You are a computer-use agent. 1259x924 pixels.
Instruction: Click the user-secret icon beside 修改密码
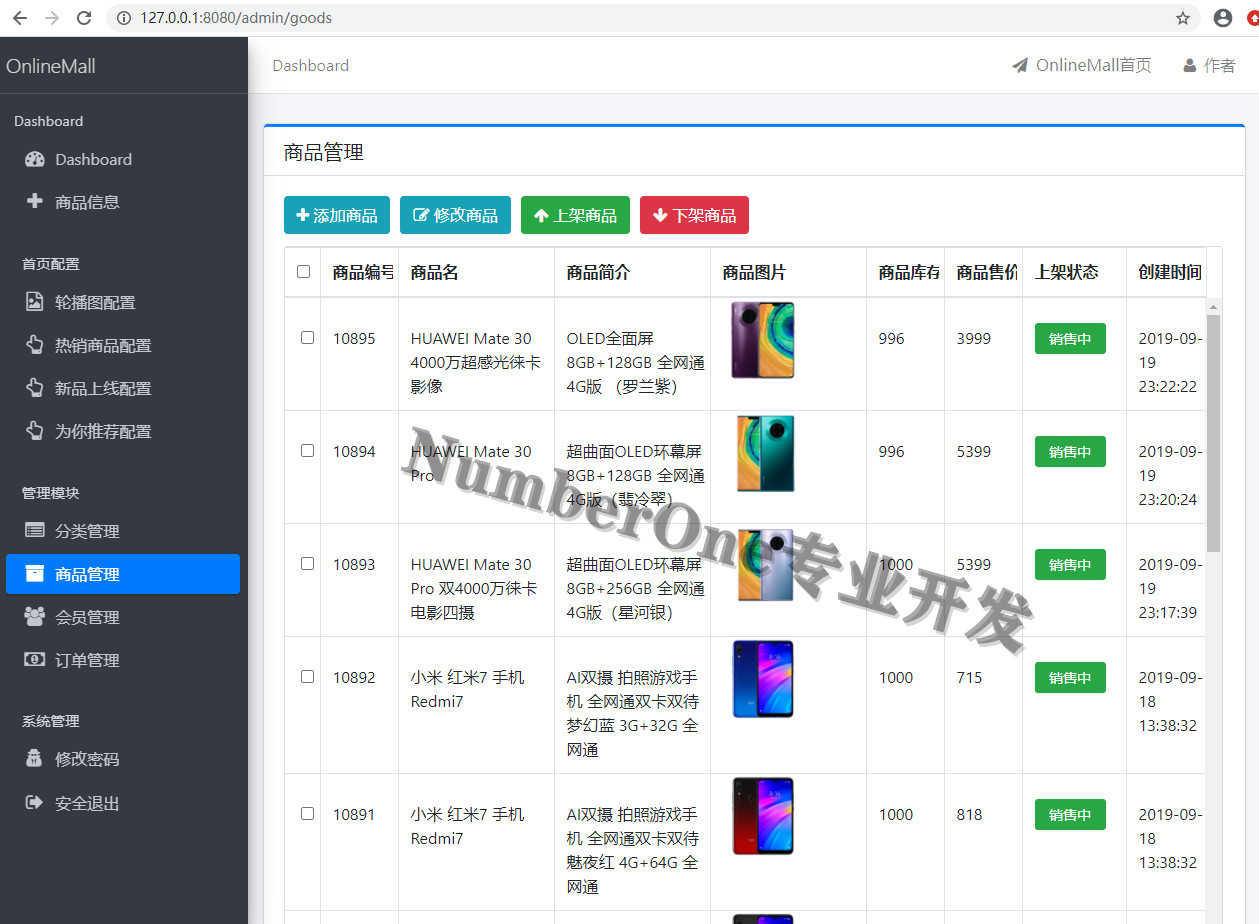35,759
